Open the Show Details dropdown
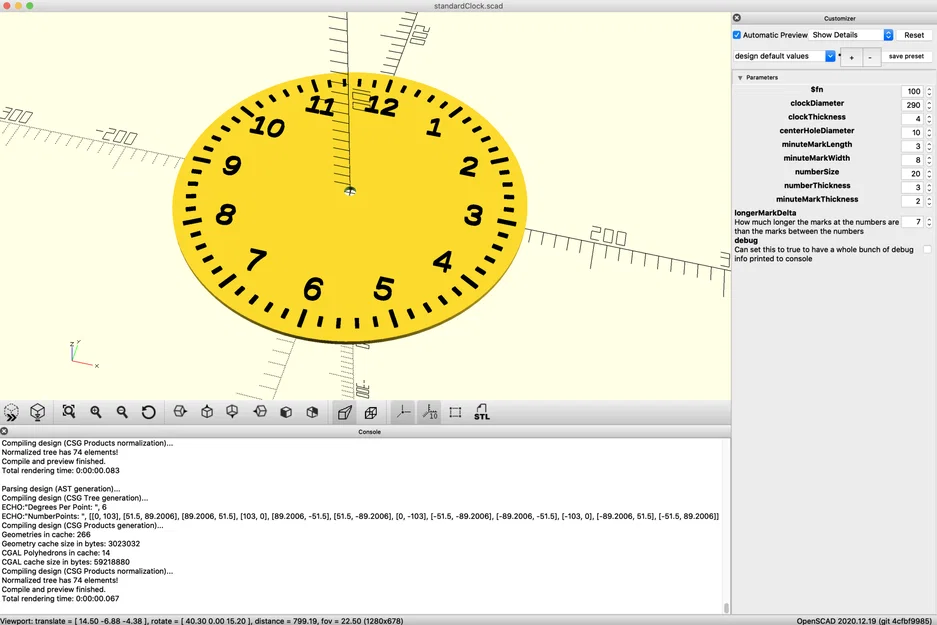 [x=851, y=35]
